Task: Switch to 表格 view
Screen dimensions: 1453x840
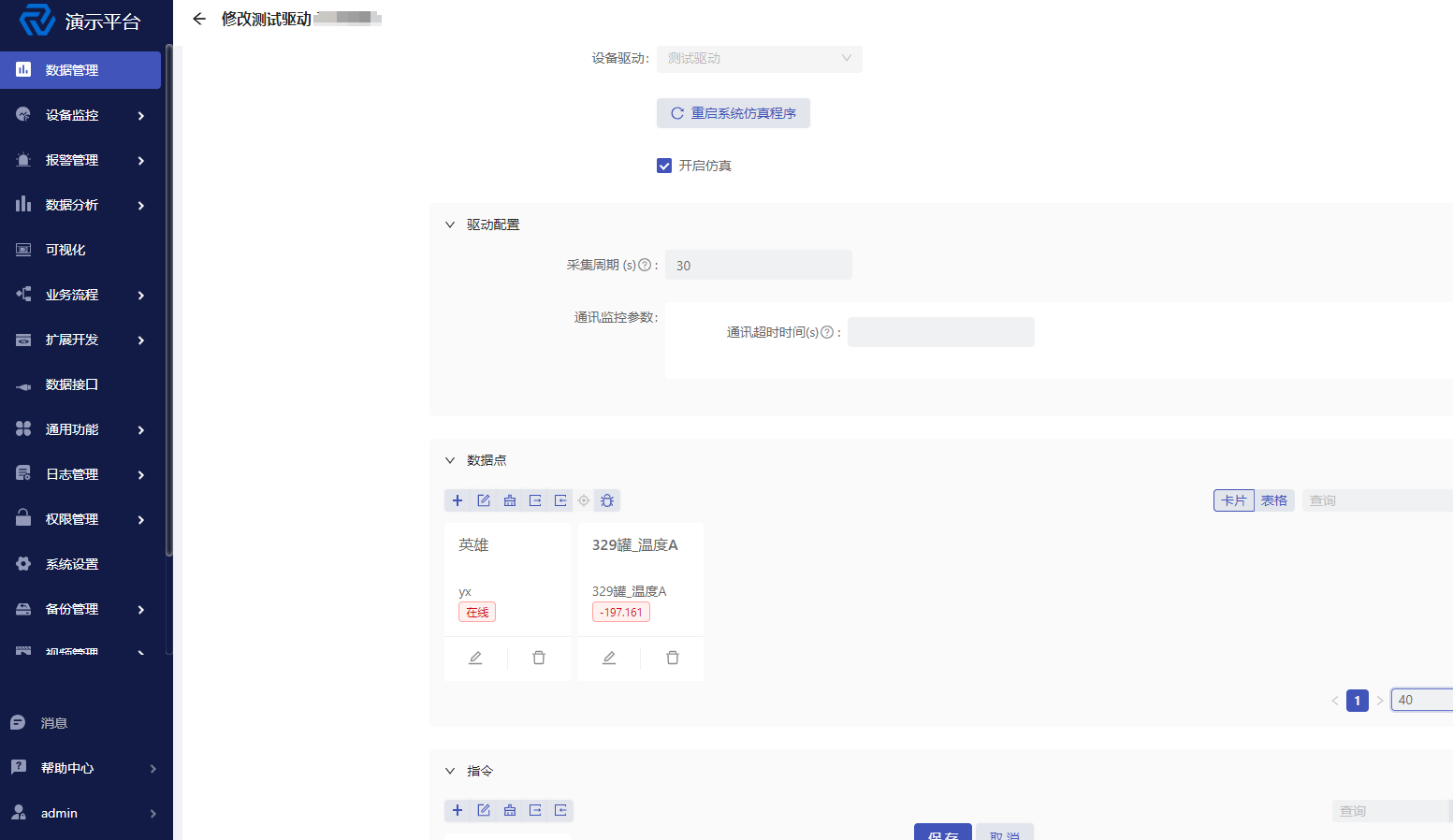Action: tap(1274, 500)
